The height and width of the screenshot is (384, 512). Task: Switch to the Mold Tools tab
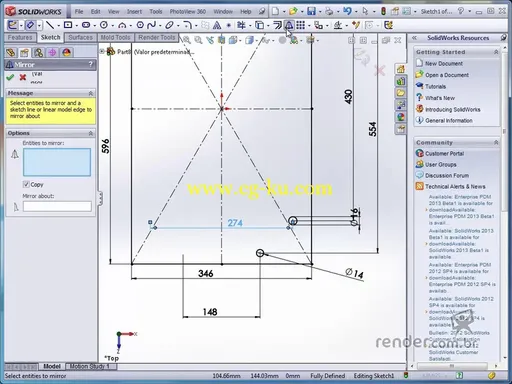[x=115, y=37]
